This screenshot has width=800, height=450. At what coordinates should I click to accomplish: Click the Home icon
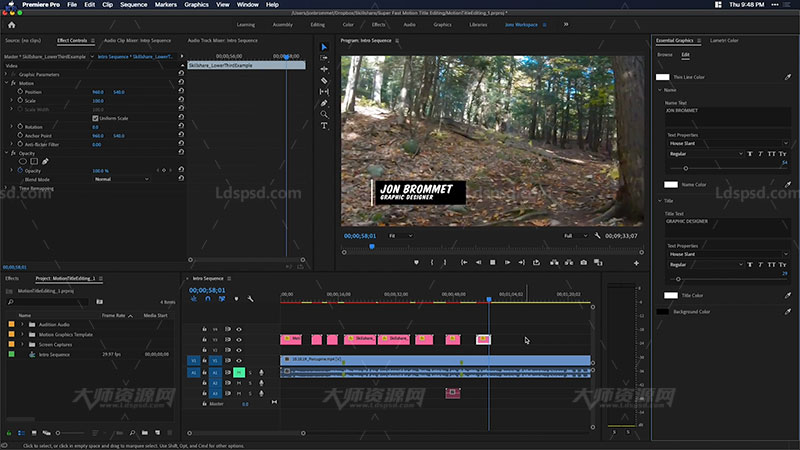pos(12,24)
